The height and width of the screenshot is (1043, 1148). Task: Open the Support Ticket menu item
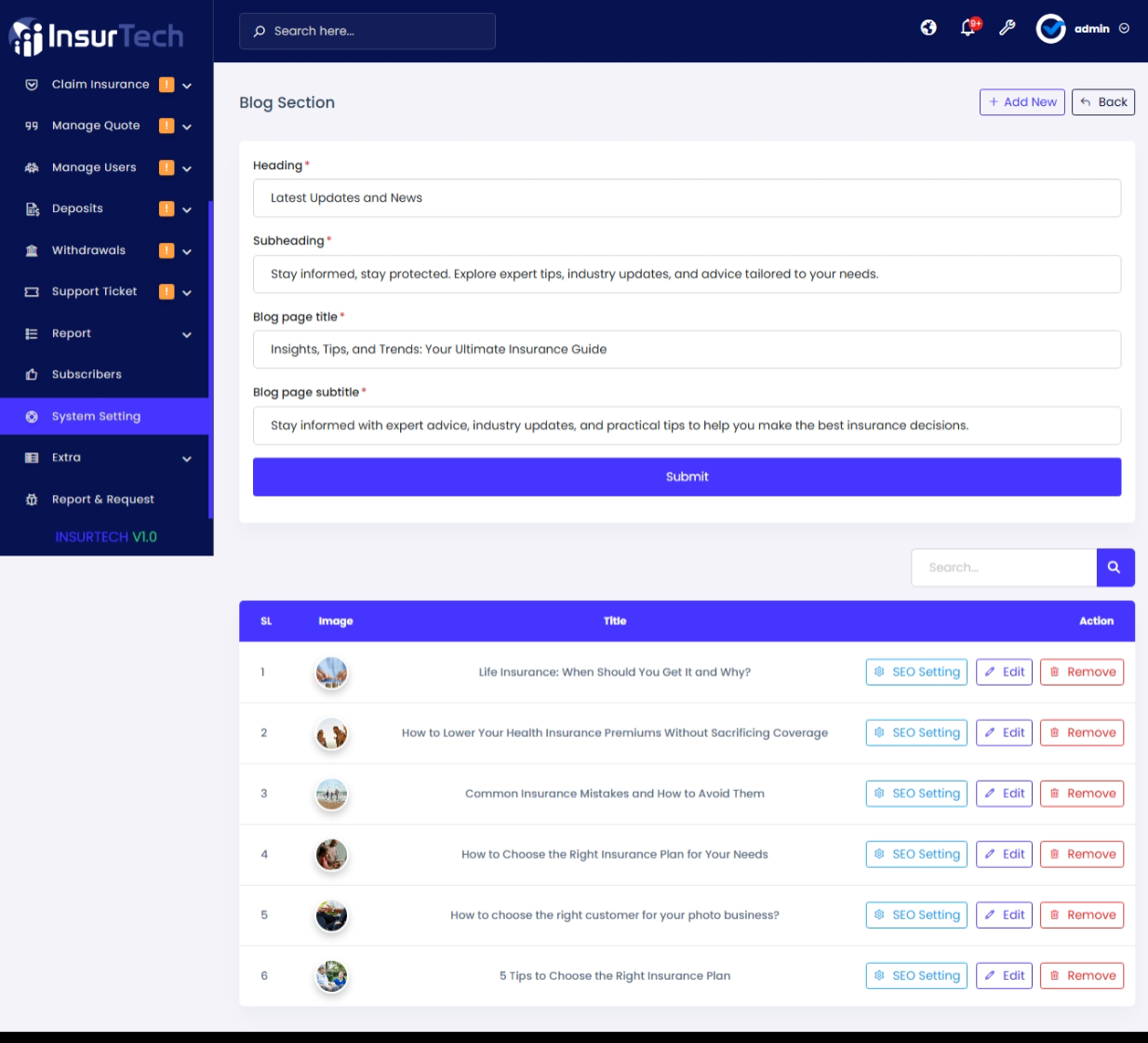[104, 291]
